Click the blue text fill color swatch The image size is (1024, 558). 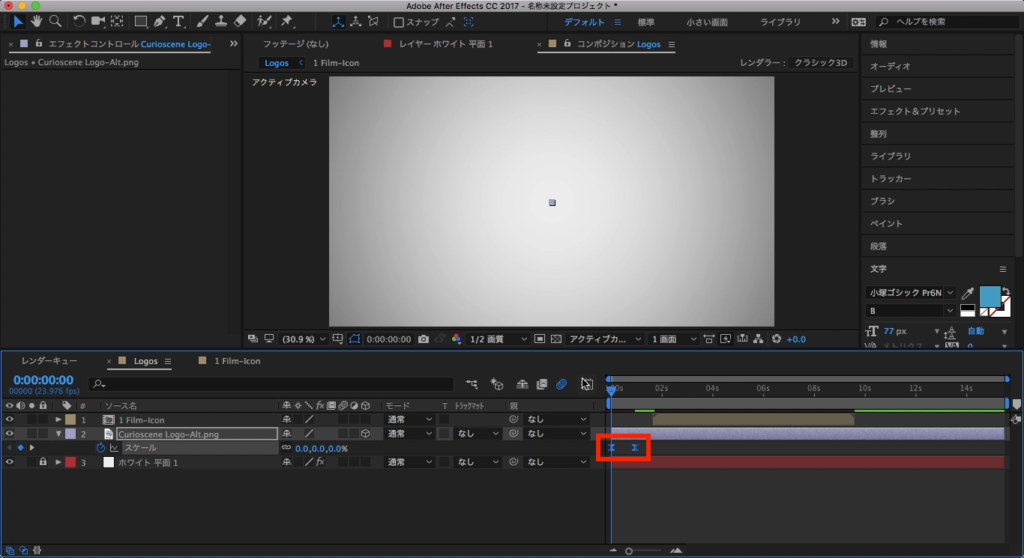click(990, 297)
